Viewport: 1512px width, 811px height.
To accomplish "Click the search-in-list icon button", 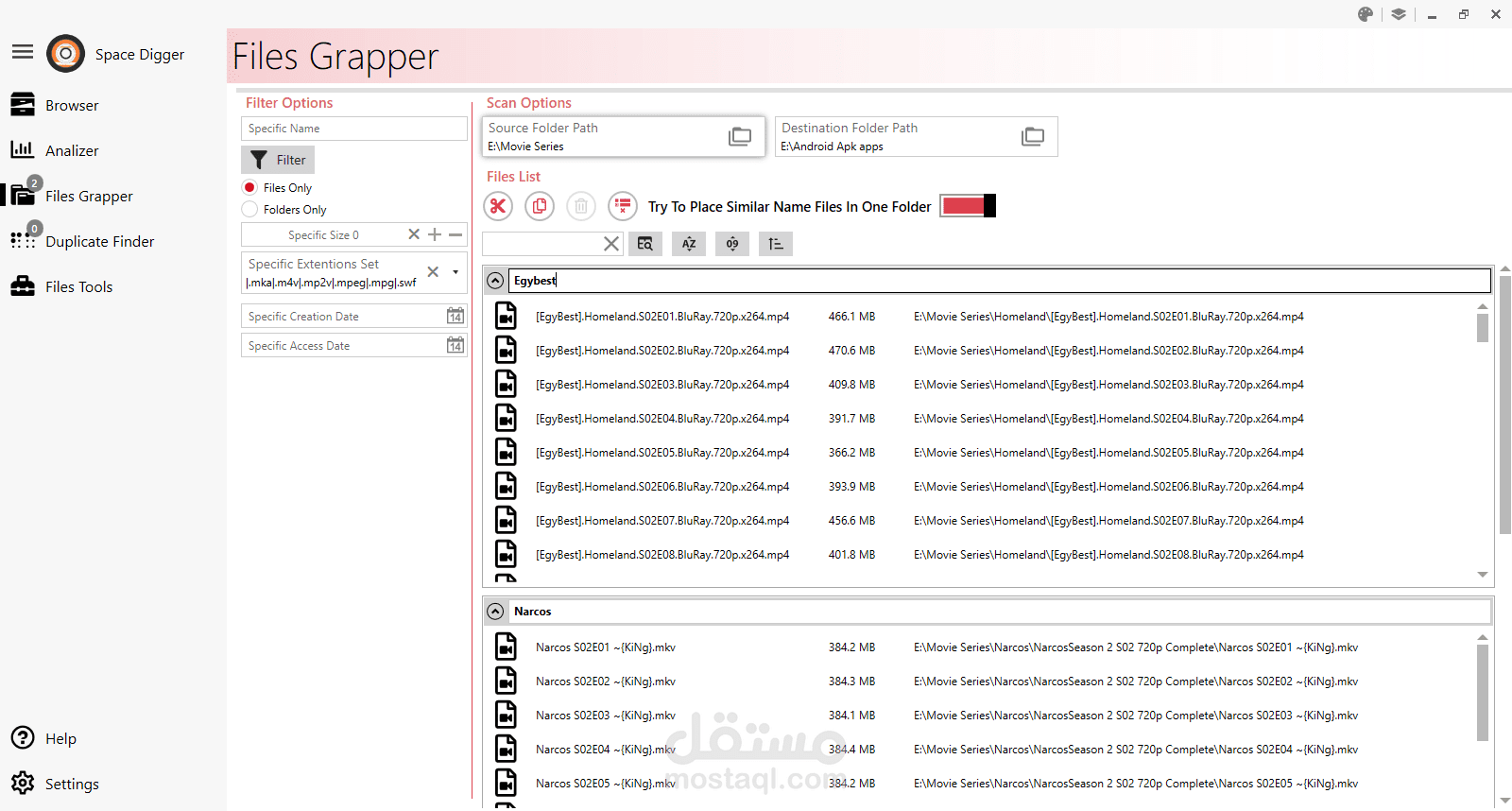I will click(645, 244).
